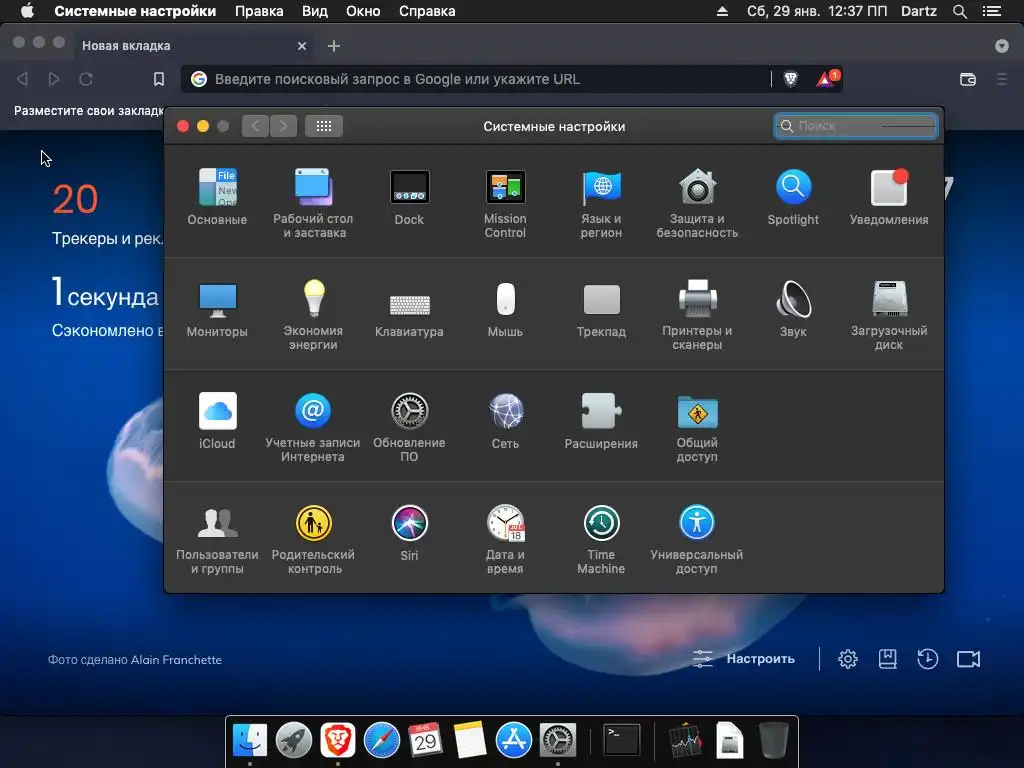Open Дата и время settings
Screen dimensions: 1024x768
505,539
